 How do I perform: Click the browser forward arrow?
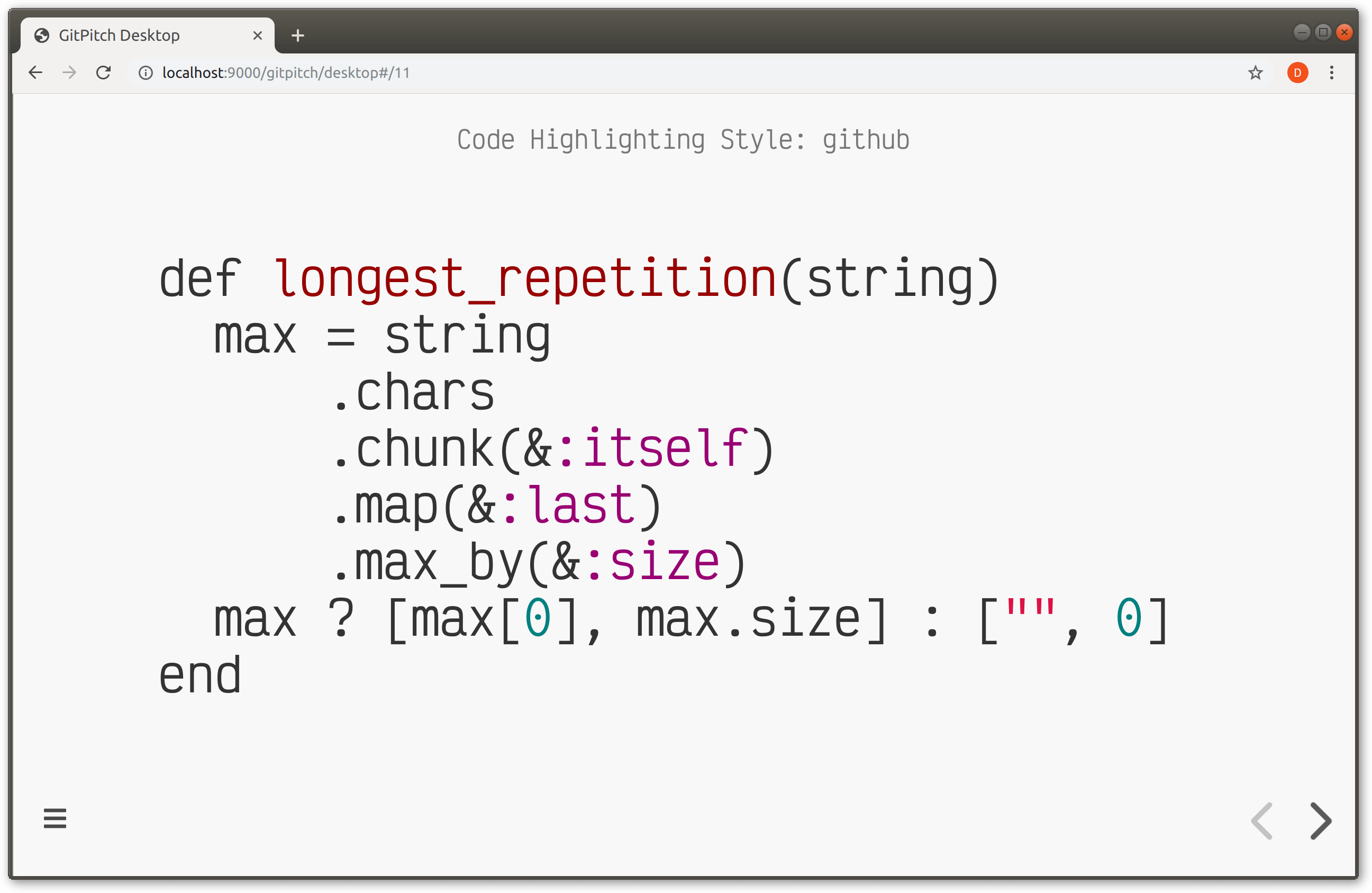pyautogui.click(x=69, y=73)
